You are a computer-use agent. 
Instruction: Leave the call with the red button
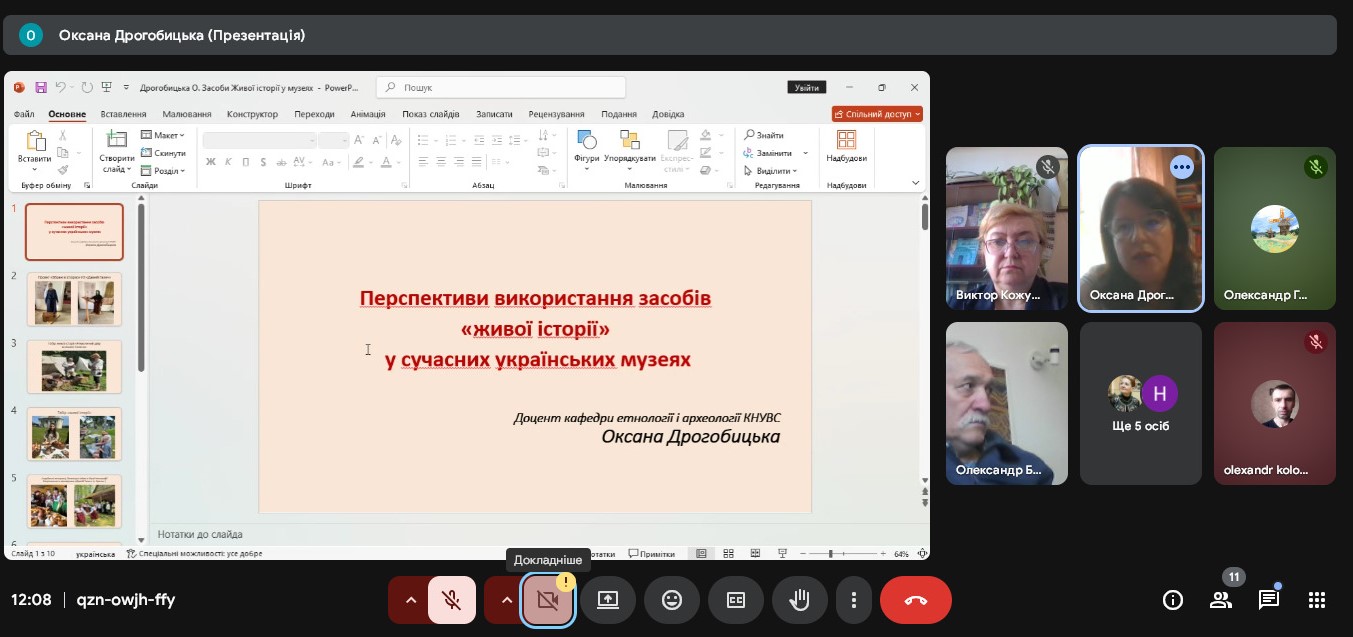point(915,600)
